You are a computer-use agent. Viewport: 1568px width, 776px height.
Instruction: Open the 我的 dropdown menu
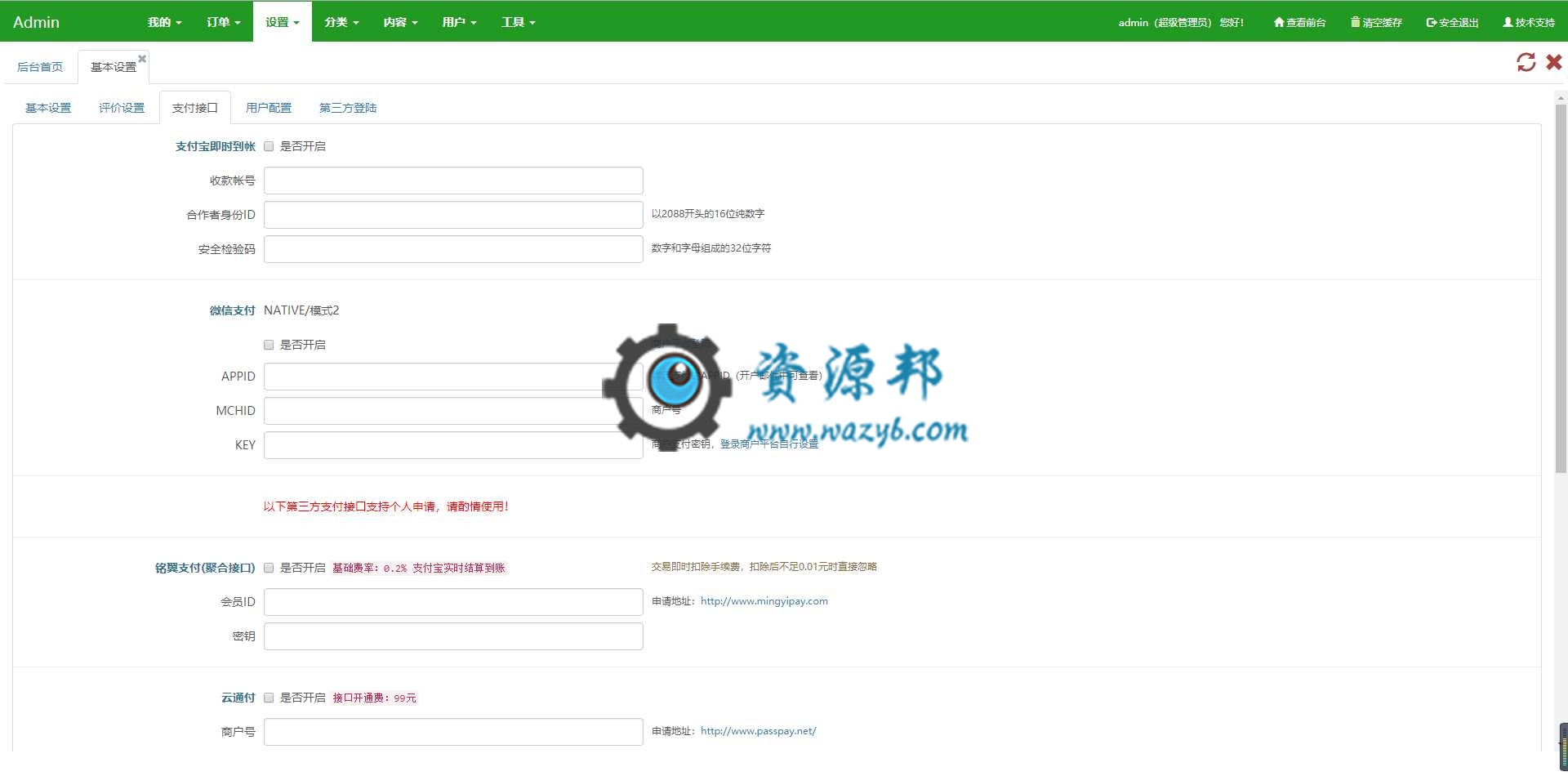[x=164, y=22]
